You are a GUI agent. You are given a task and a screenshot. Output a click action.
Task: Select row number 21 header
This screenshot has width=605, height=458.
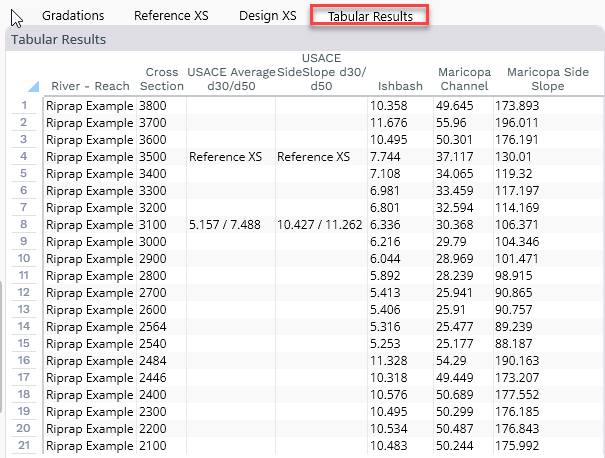point(24,446)
